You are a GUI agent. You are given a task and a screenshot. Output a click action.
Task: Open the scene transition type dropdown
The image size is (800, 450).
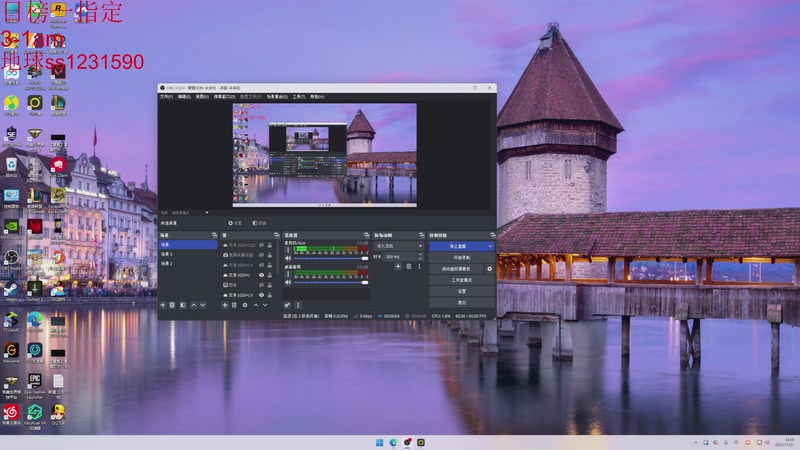[398, 245]
